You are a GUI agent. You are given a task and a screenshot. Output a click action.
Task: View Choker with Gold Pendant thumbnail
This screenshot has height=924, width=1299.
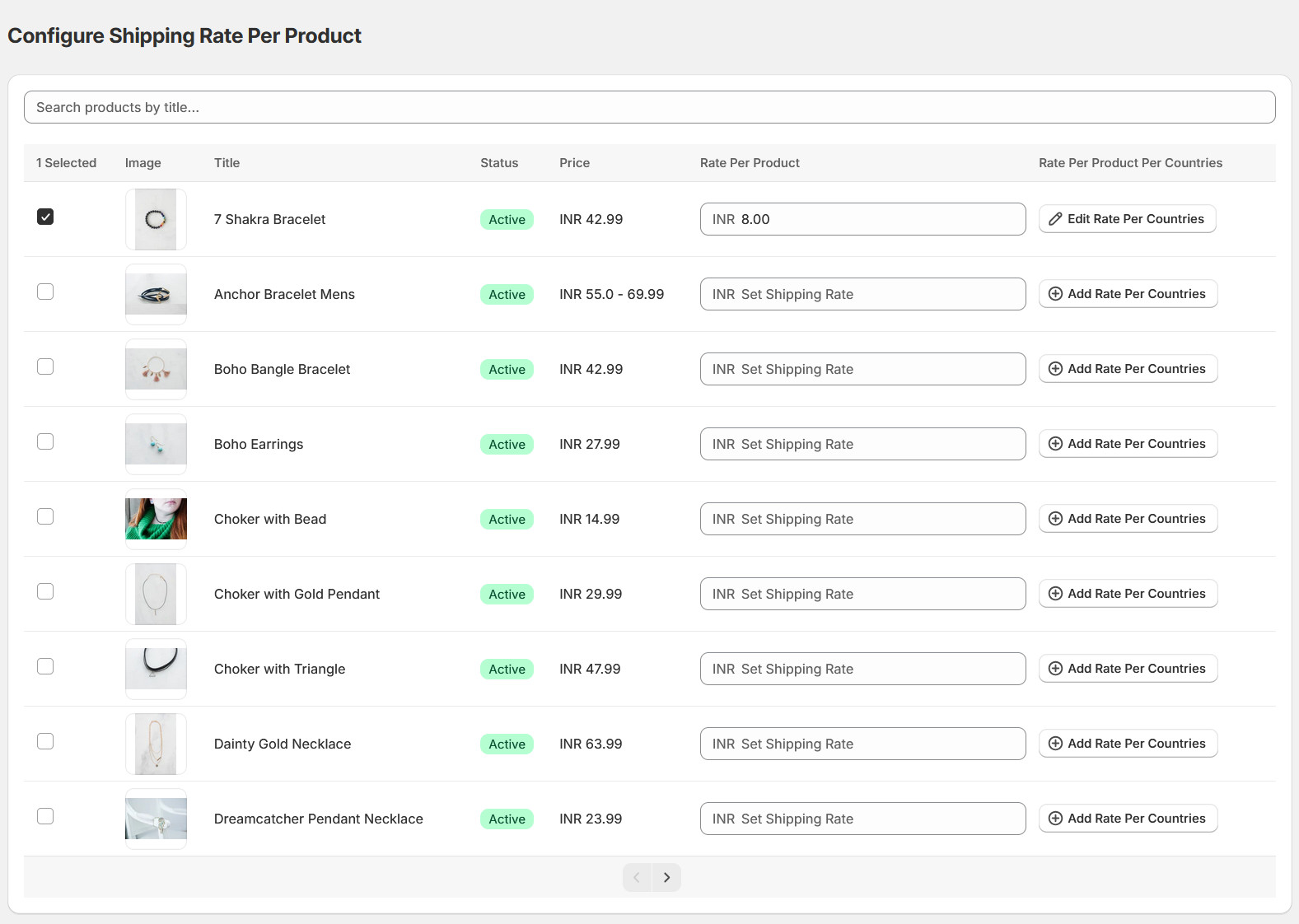[156, 594]
